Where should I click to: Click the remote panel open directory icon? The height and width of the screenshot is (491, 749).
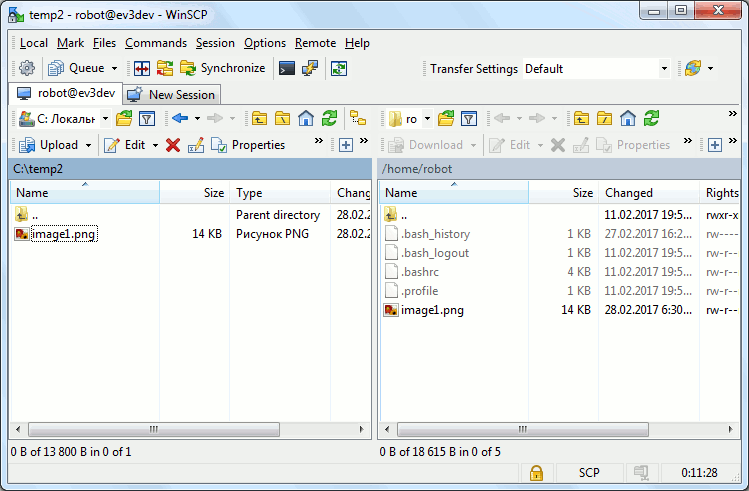pos(446,118)
